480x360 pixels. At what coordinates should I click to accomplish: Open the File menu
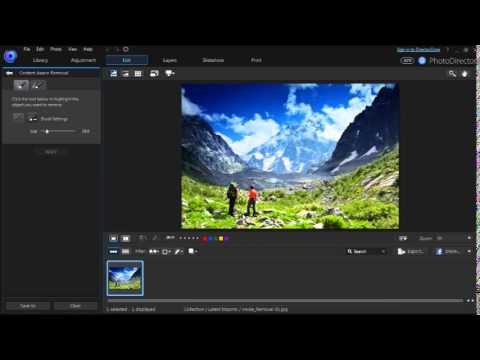27,49
